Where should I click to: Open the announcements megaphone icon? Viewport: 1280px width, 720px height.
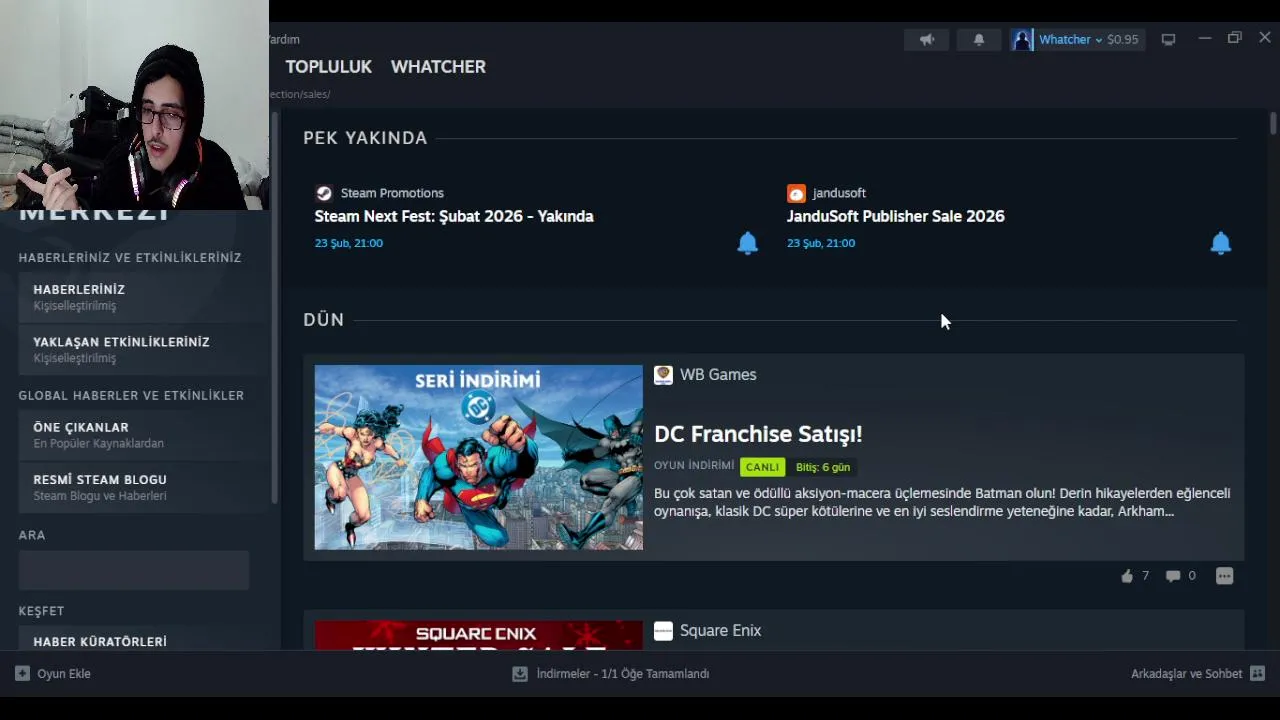927,39
